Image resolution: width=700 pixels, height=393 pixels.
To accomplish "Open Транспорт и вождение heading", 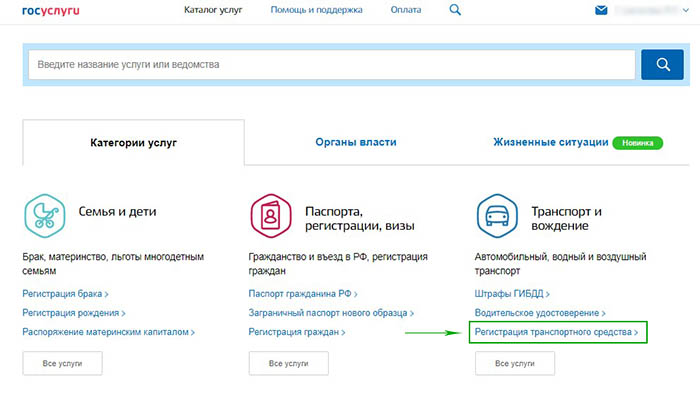I will (x=567, y=218).
